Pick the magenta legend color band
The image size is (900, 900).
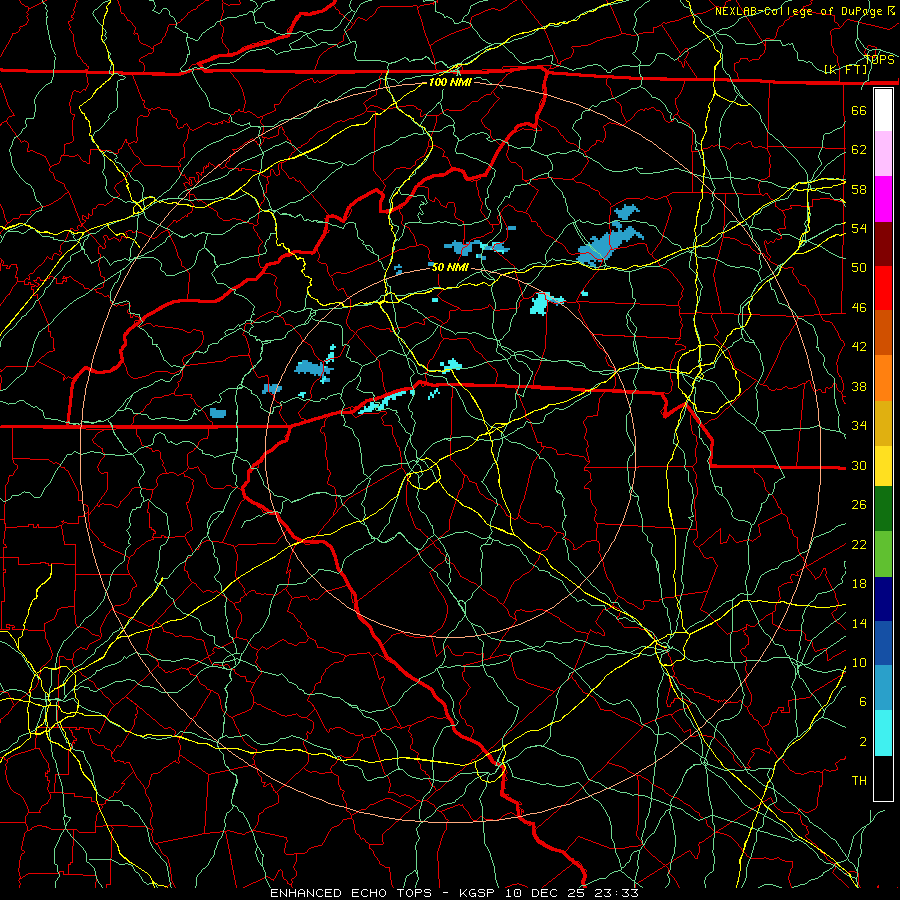883,199
